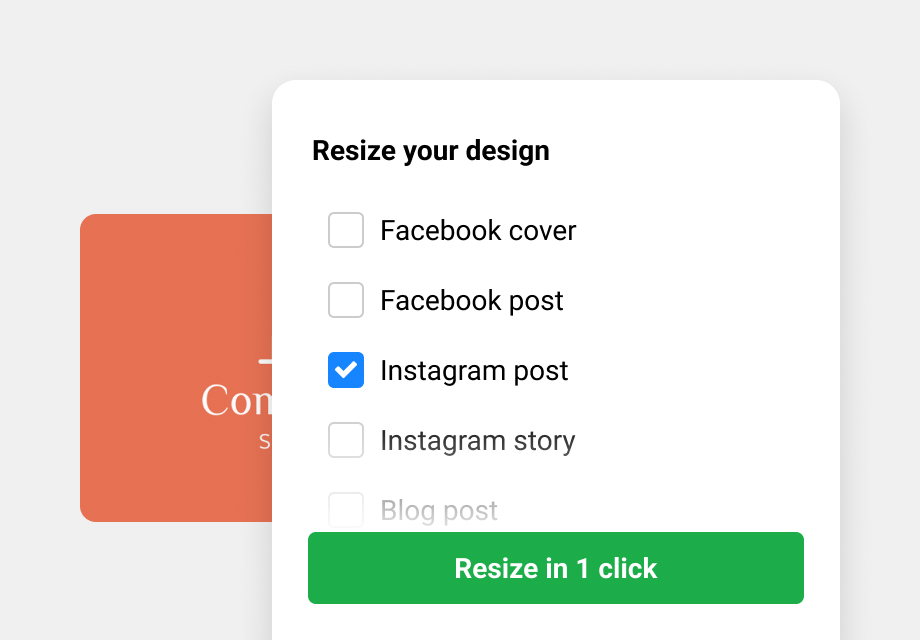Image resolution: width=920 pixels, height=640 pixels.
Task: Click the "Facebook cover" label text
Action: 478,231
